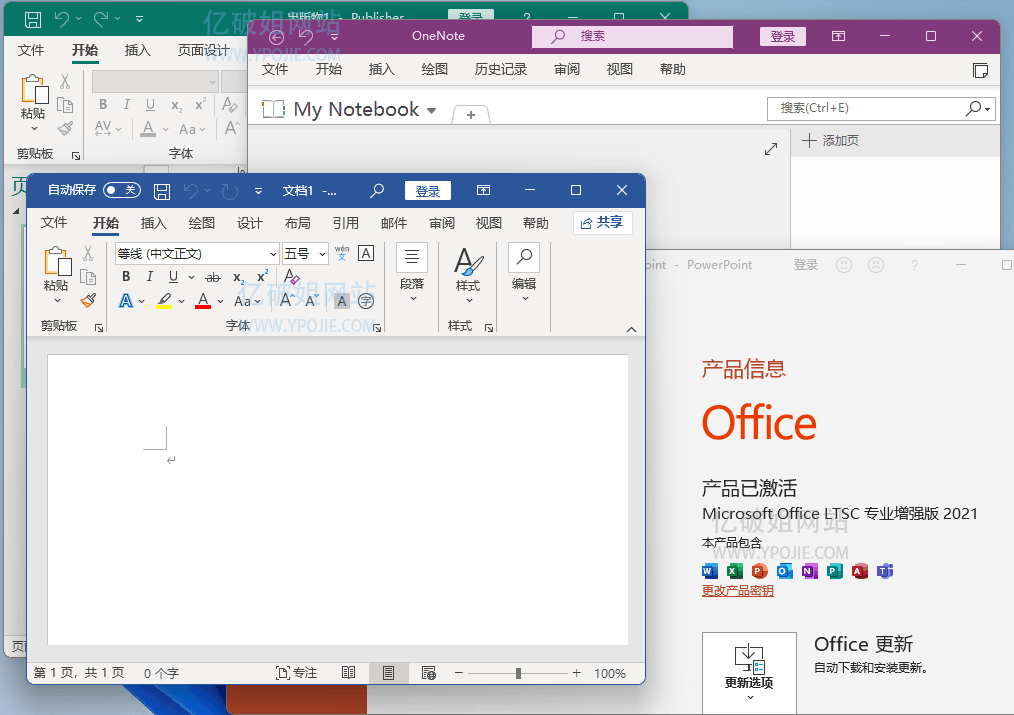Click the 更改产品密钥 link

point(737,590)
